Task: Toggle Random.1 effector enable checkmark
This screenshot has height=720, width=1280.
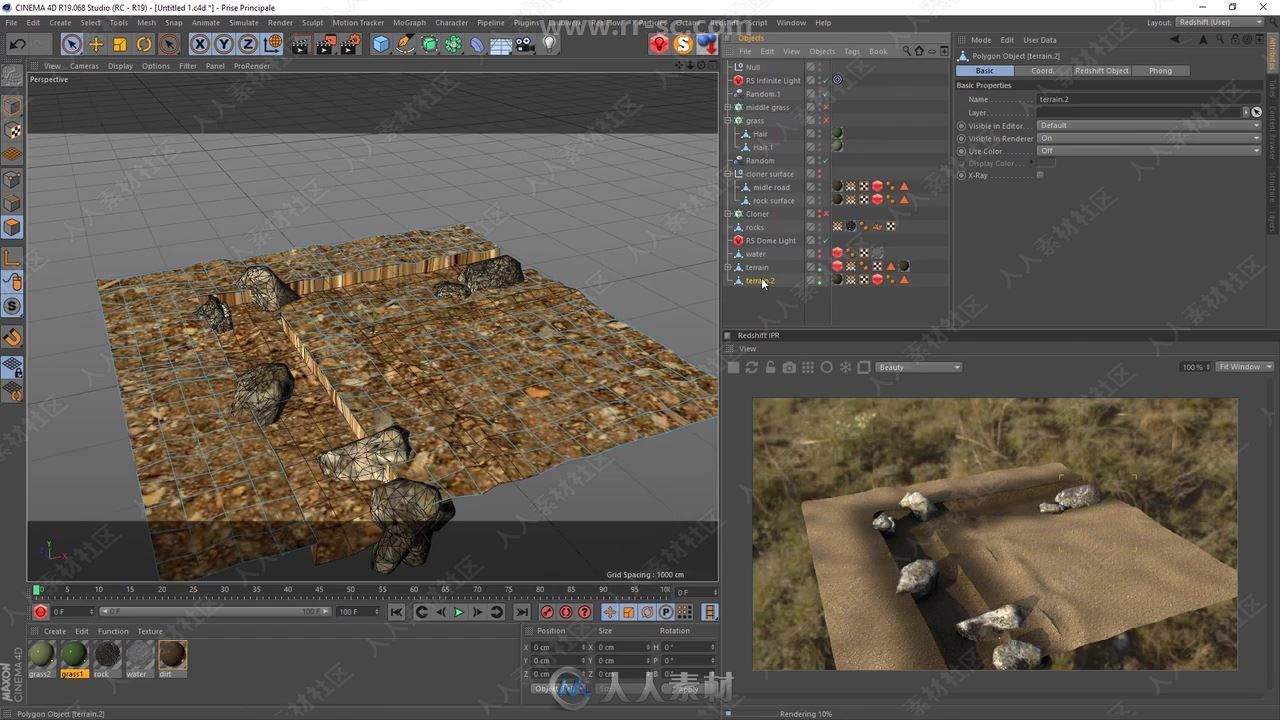Action: pos(826,94)
